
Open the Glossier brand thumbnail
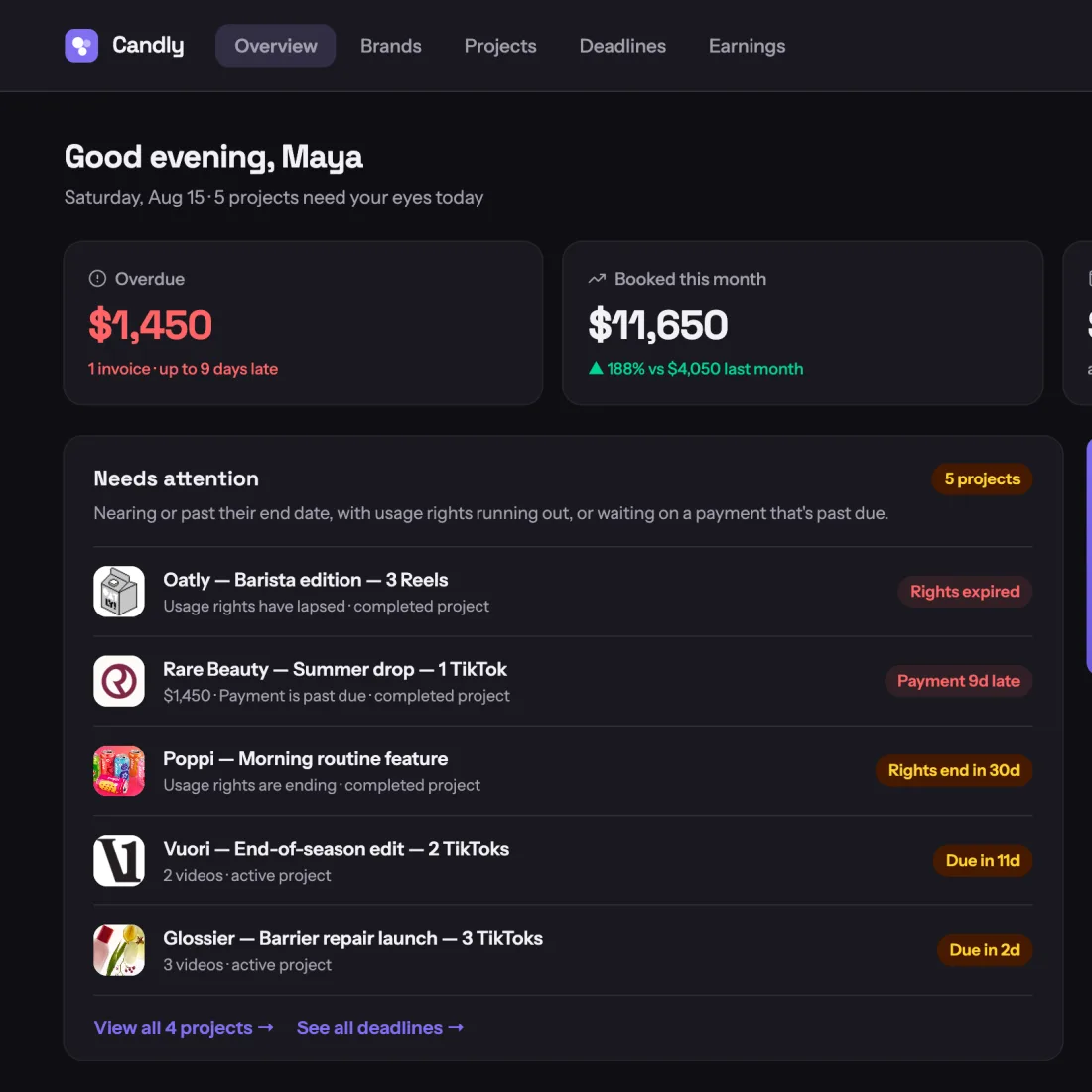pyautogui.click(x=119, y=950)
